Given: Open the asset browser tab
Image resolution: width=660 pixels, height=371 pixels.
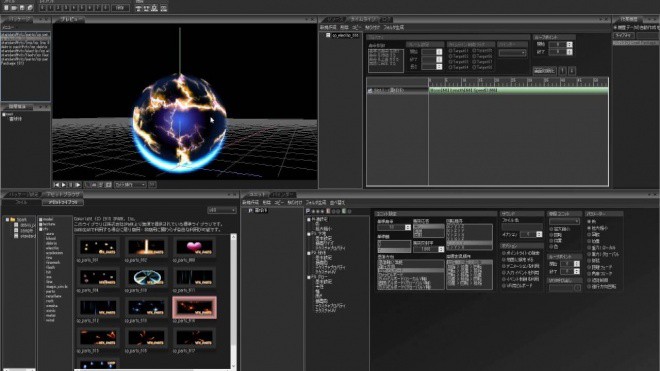Looking at the screenshot, I should click(x=63, y=195).
